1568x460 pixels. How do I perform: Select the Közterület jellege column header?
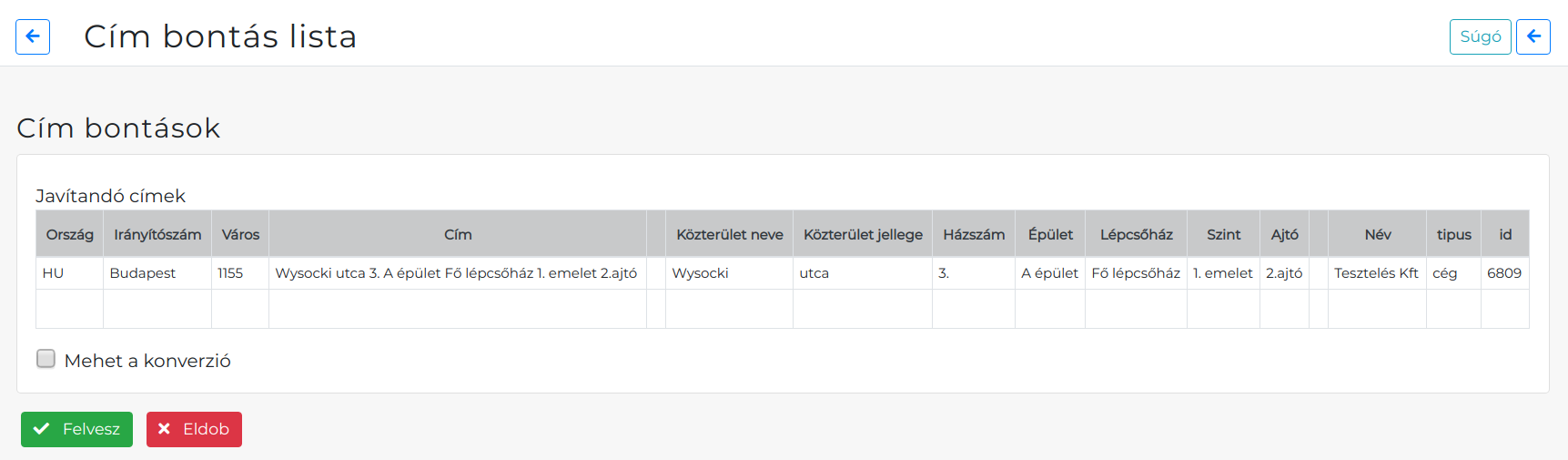click(863, 234)
